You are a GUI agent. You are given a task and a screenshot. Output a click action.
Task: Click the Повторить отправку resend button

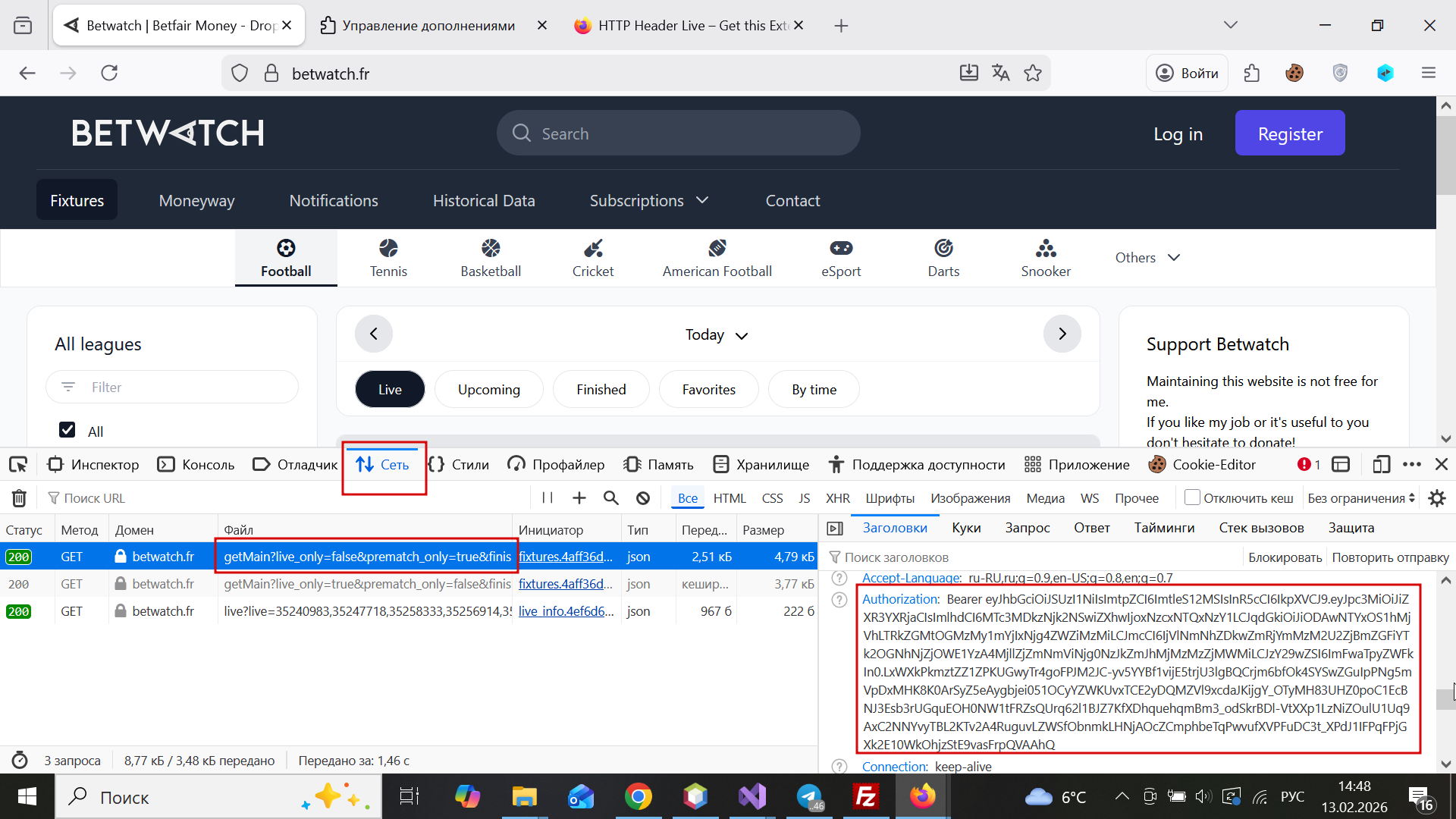[1390, 557]
